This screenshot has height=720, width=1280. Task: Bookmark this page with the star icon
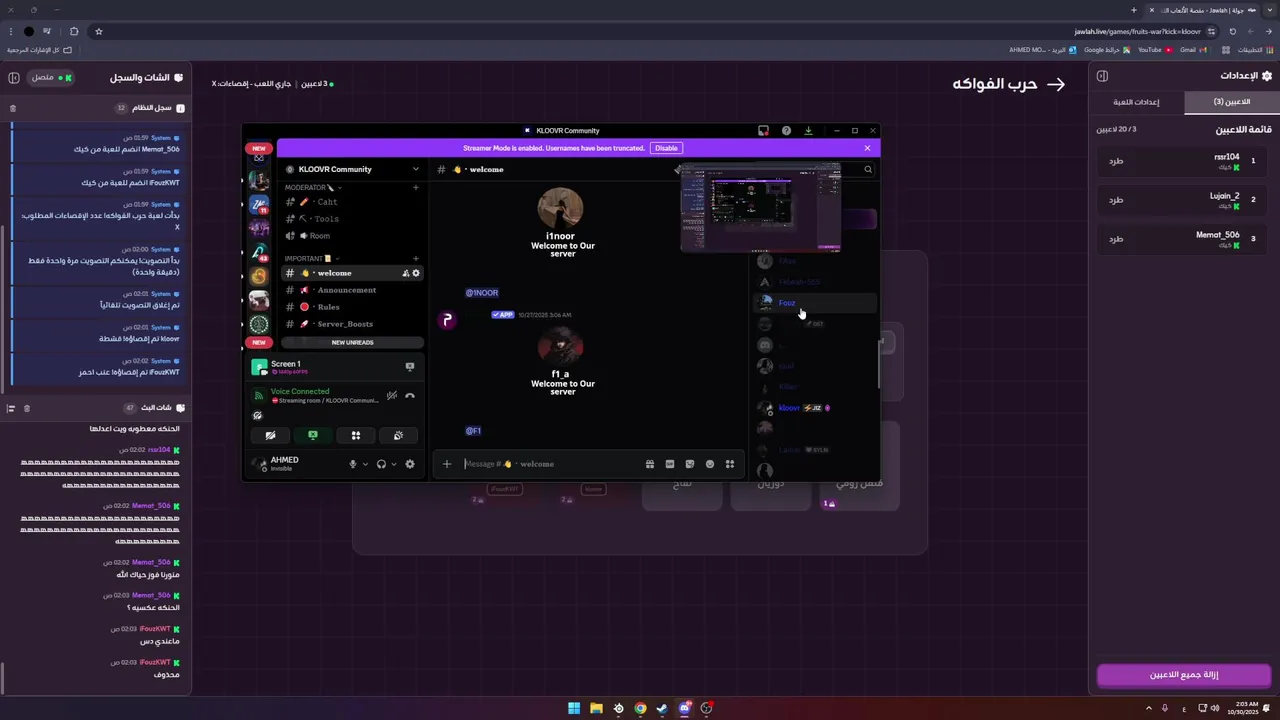click(x=98, y=31)
